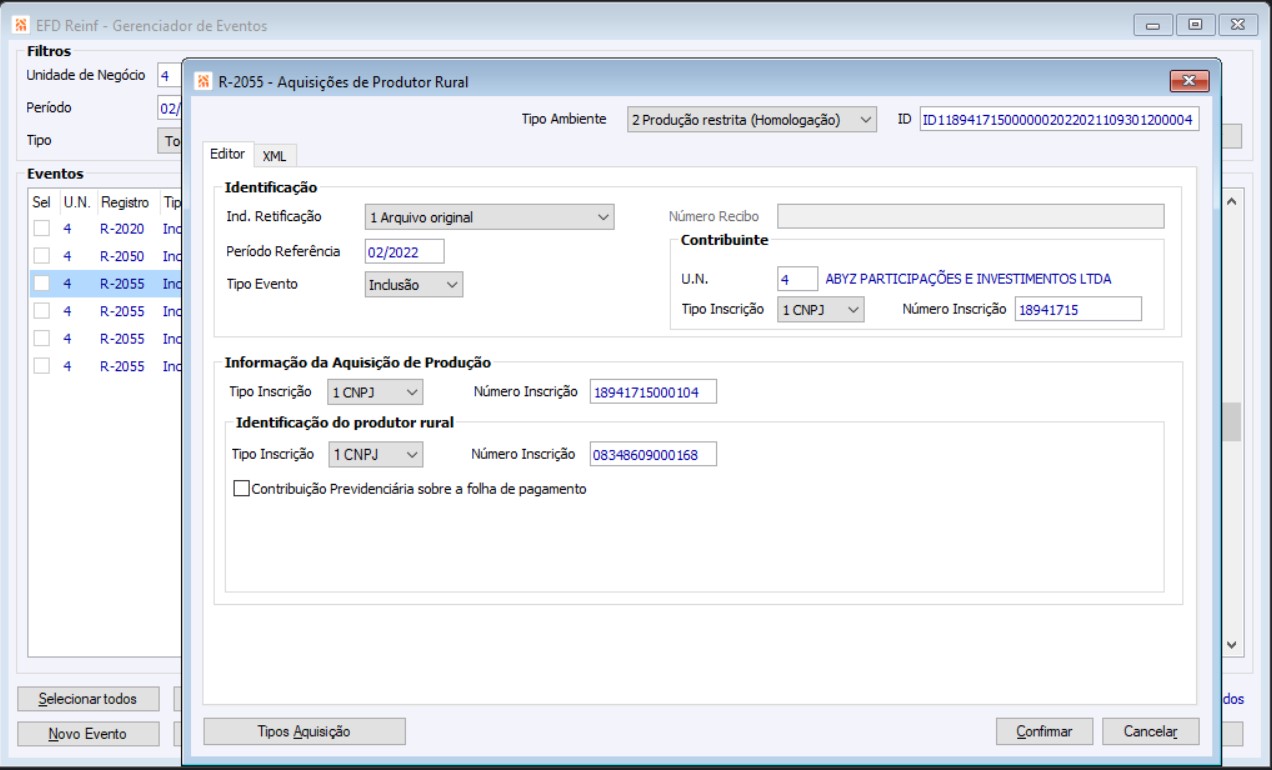Click Selecionar todos in the Gerenciador window
This screenshot has width=1272, height=770.
pos(87,698)
